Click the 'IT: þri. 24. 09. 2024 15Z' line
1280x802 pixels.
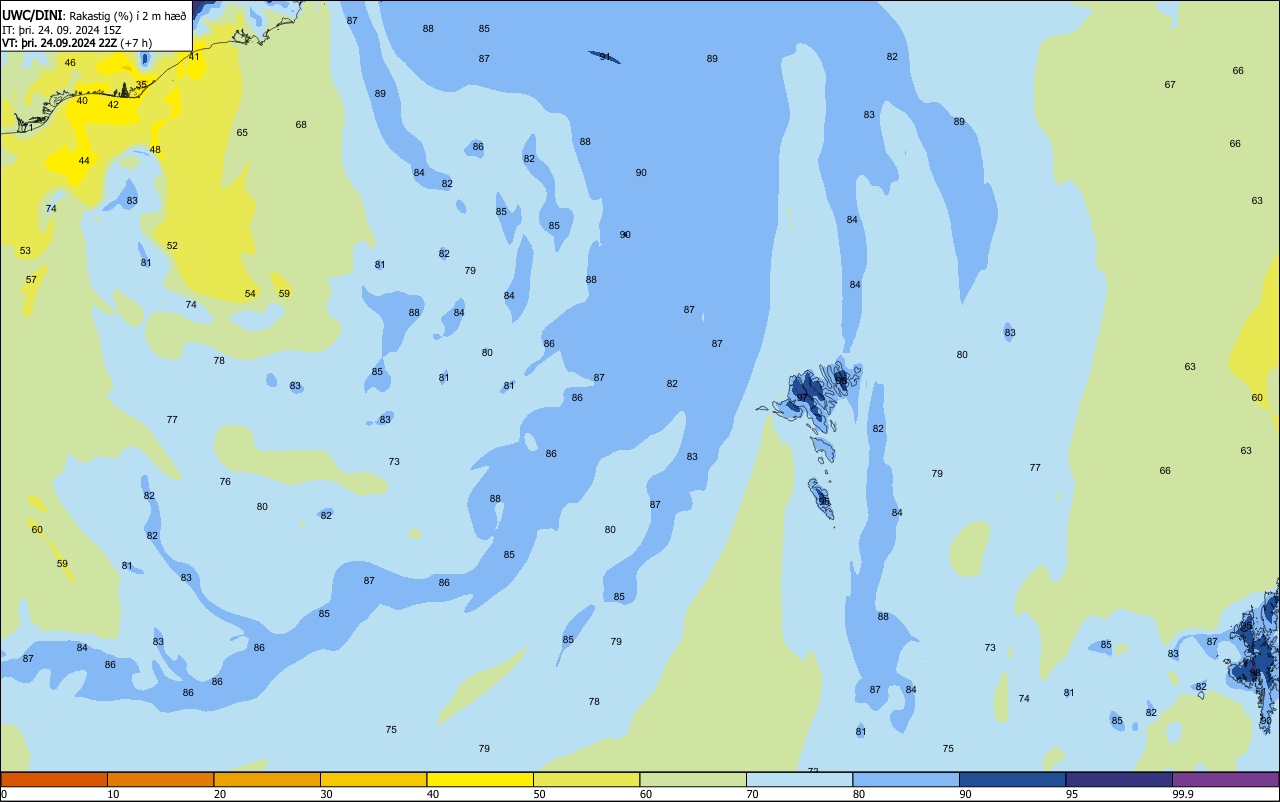click(62, 30)
